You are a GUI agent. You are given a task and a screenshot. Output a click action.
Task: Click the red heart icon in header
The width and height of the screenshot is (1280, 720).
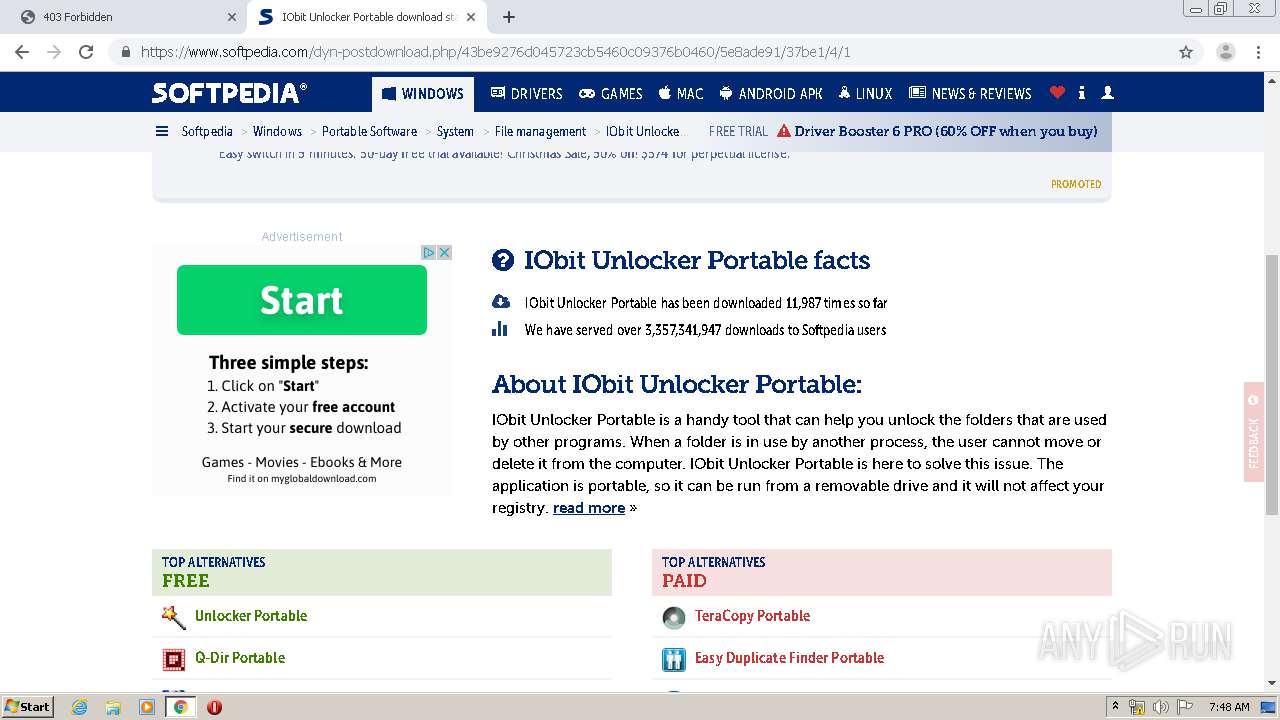pos(1057,92)
